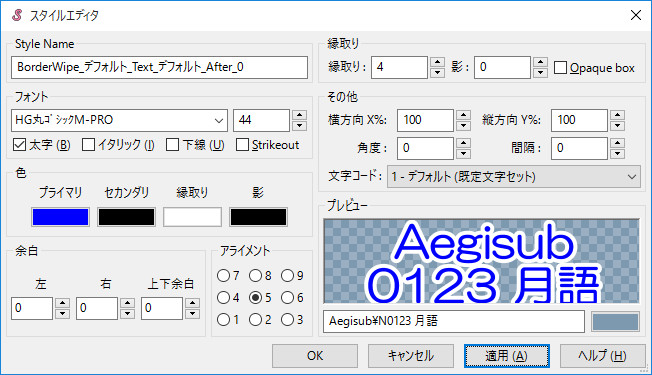Decrease 横方向 X% scale spinner down
This screenshot has height=375, width=652.
pos(463,126)
